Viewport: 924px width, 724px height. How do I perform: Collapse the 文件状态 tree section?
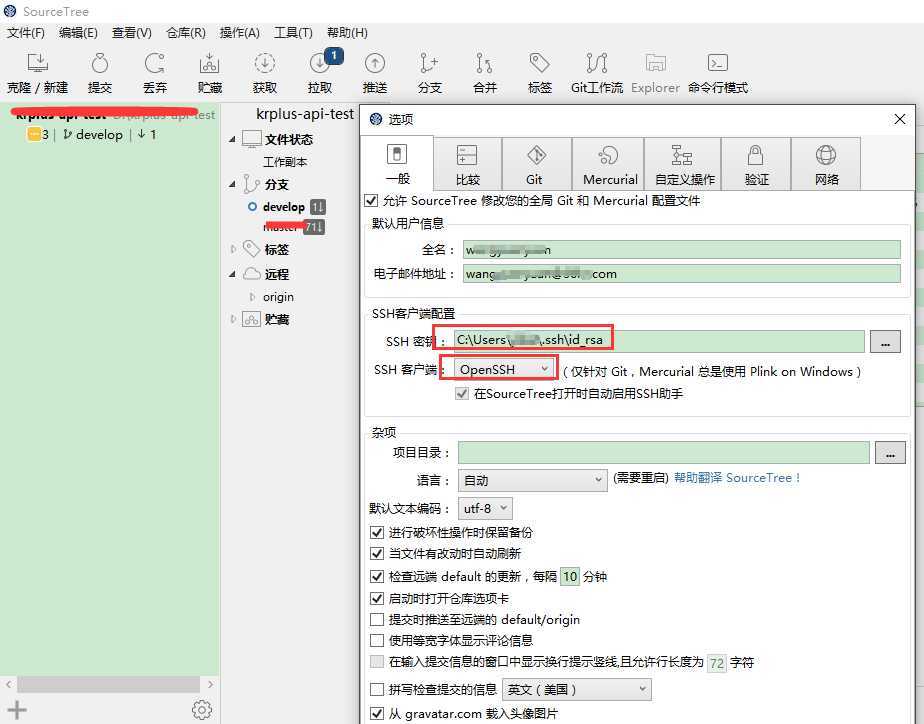pyautogui.click(x=232, y=140)
